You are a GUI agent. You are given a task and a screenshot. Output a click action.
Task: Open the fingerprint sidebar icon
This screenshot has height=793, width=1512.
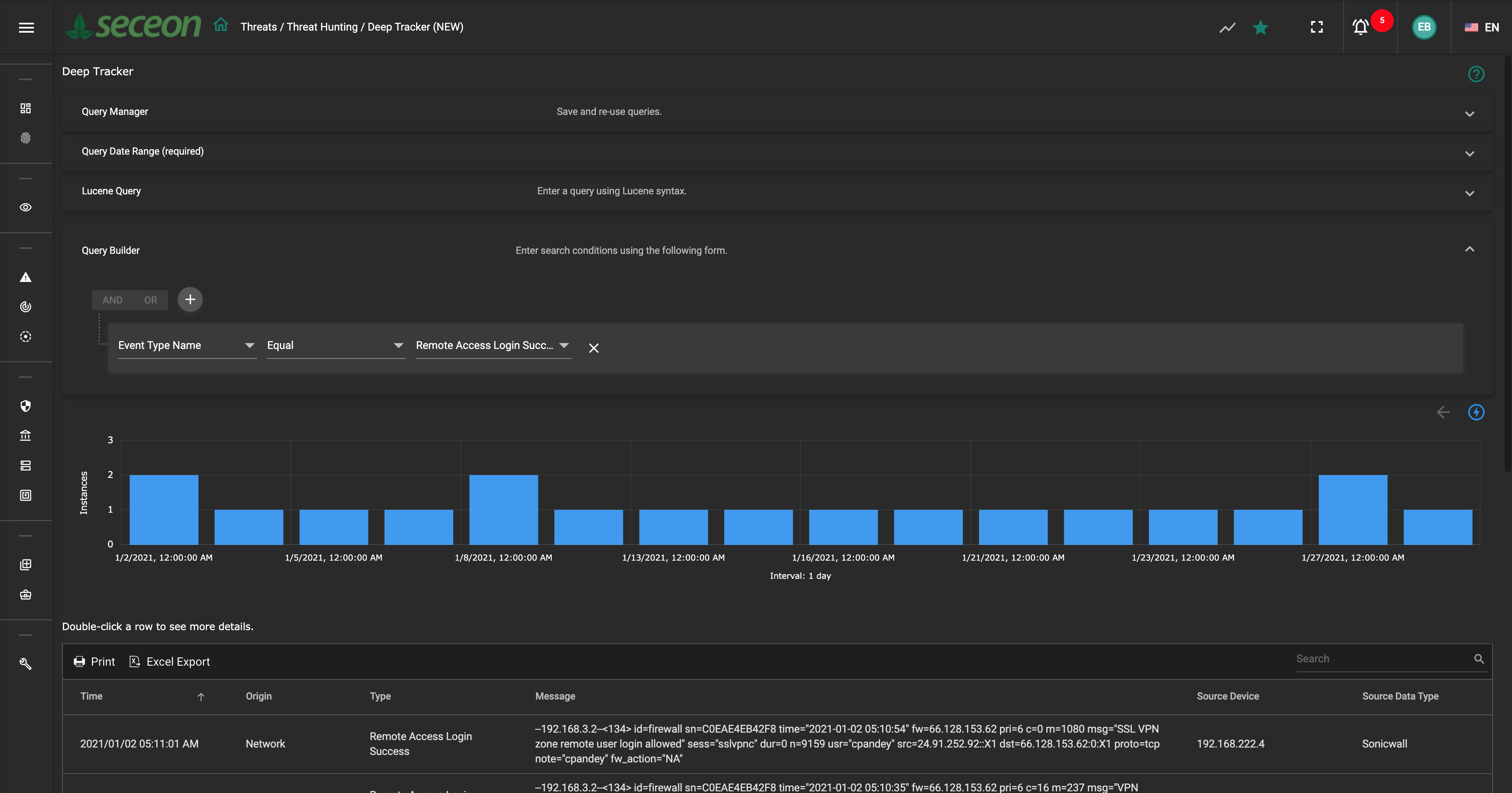coord(26,139)
